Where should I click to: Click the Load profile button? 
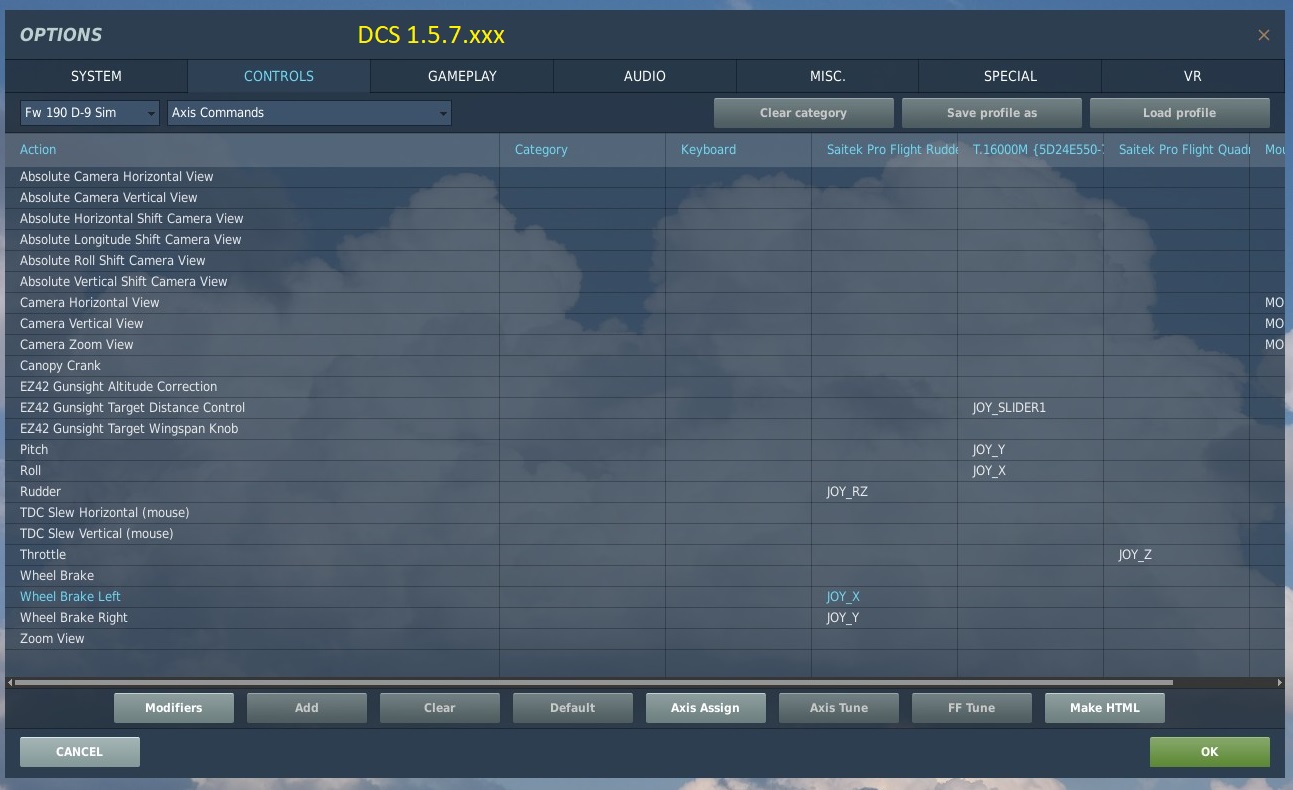tap(1179, 113)
